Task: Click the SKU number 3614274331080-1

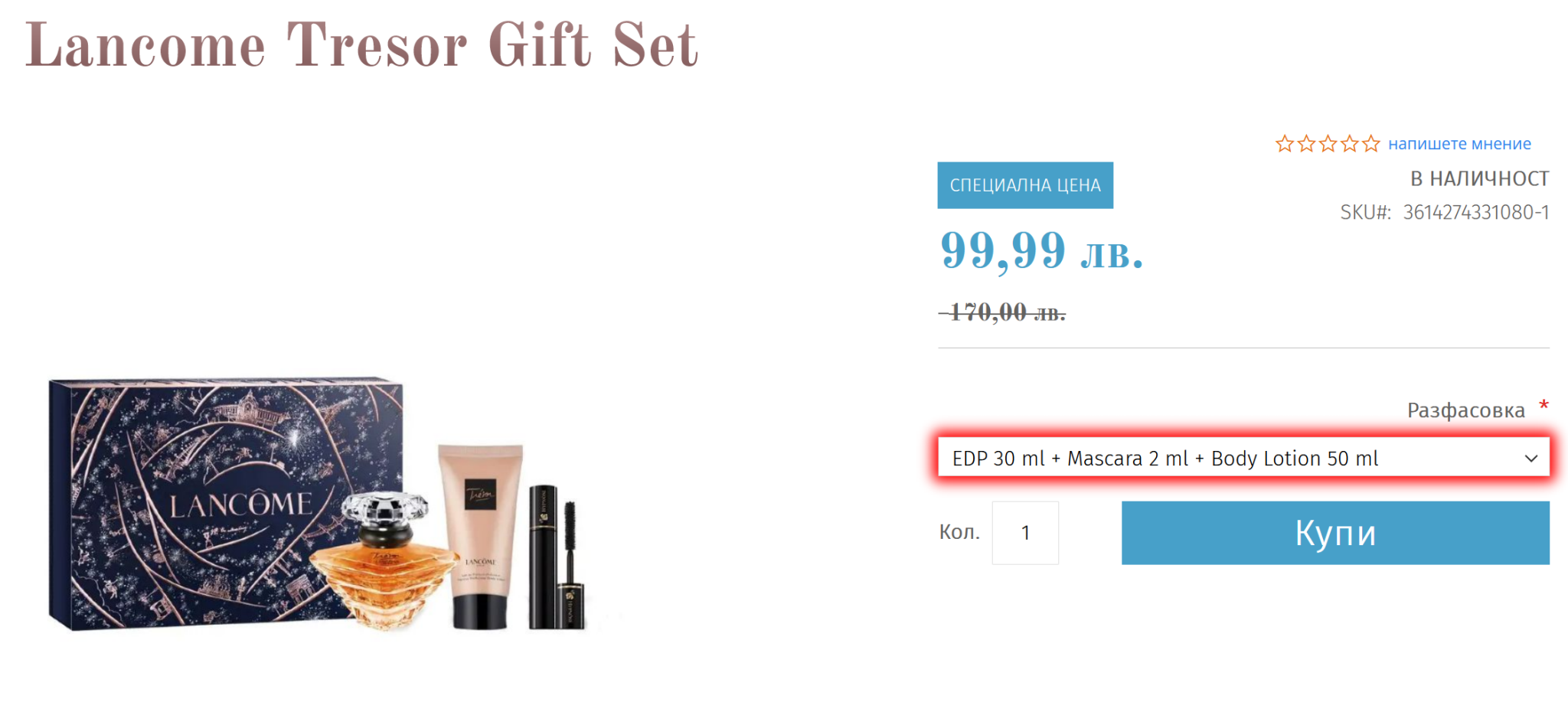Action: coord(1476,212)
